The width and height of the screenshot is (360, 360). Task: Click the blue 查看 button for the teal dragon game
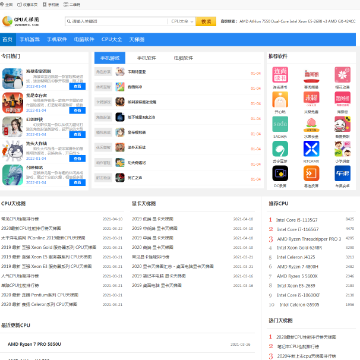(x=77, y=182)
